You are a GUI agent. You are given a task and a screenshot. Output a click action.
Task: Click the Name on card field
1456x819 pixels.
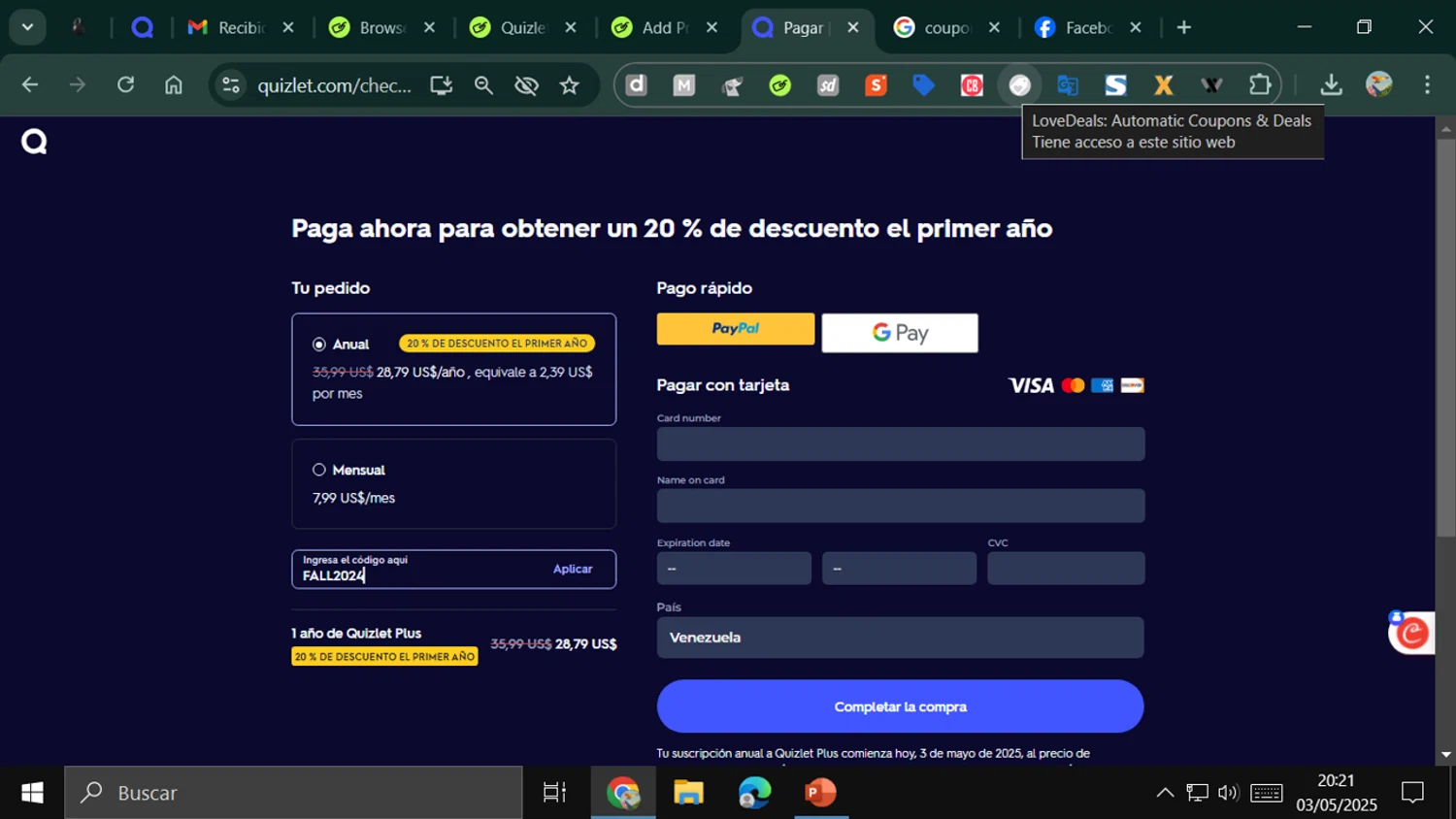coord(901,506)
